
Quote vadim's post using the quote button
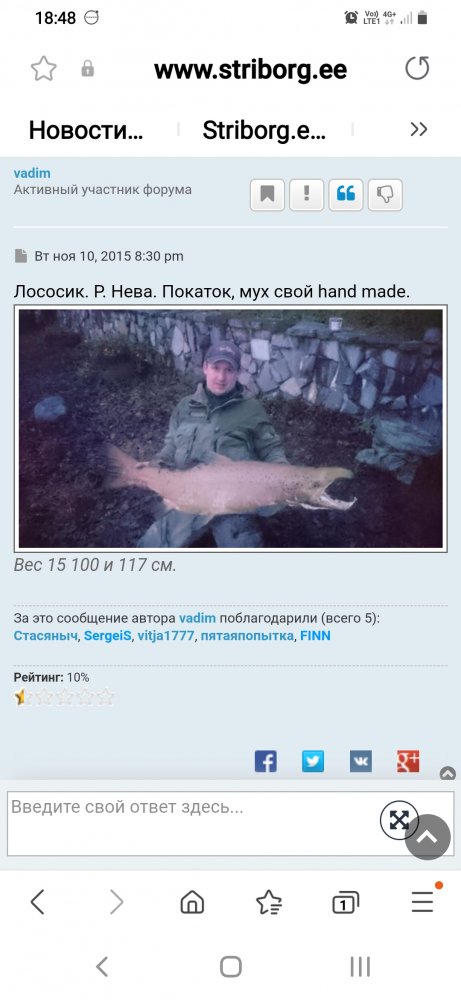pyautogui.click(x=346, y=195)
